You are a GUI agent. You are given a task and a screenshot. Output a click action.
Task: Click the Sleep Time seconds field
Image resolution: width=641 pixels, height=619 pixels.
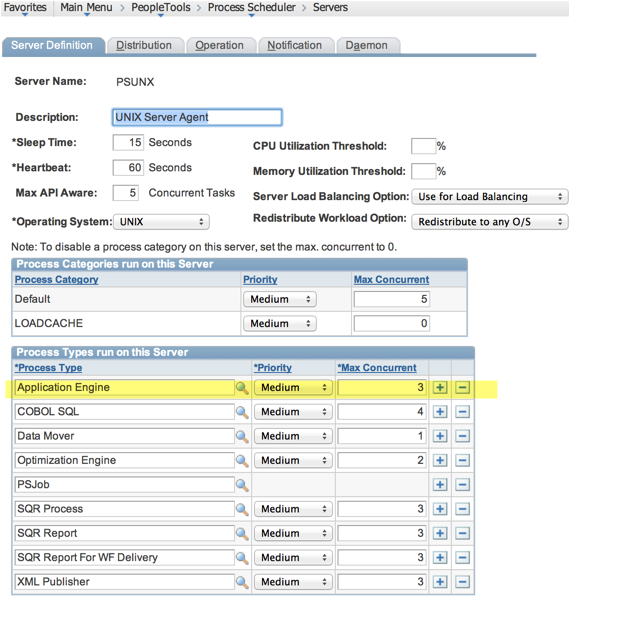(128, 143)
